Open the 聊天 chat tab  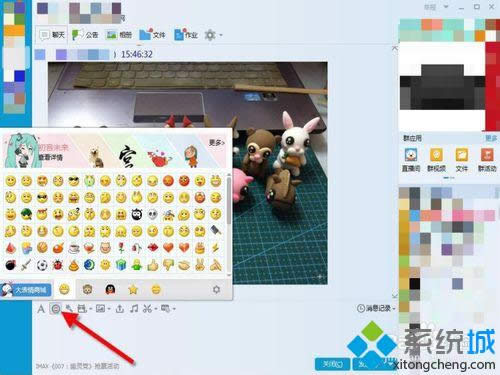click(x=52, y=35)
